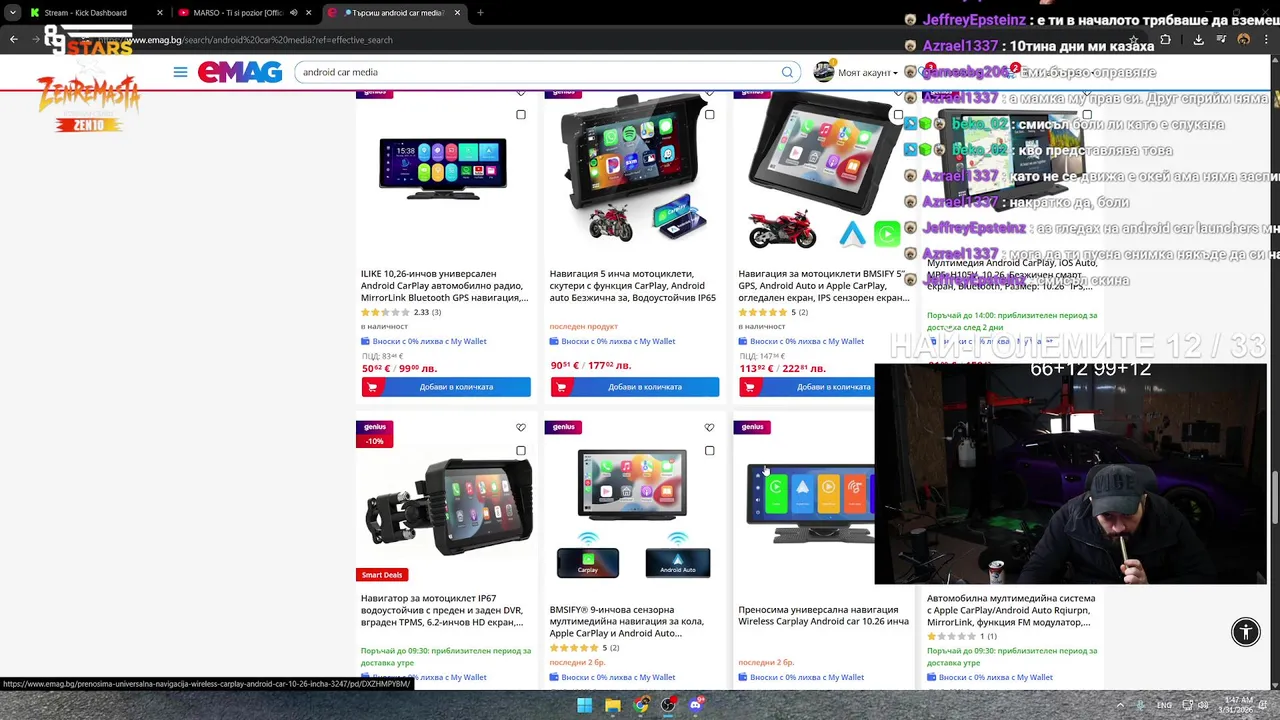Click the network tray icon
The image size is (1280, 720).
pos(1187,705)
